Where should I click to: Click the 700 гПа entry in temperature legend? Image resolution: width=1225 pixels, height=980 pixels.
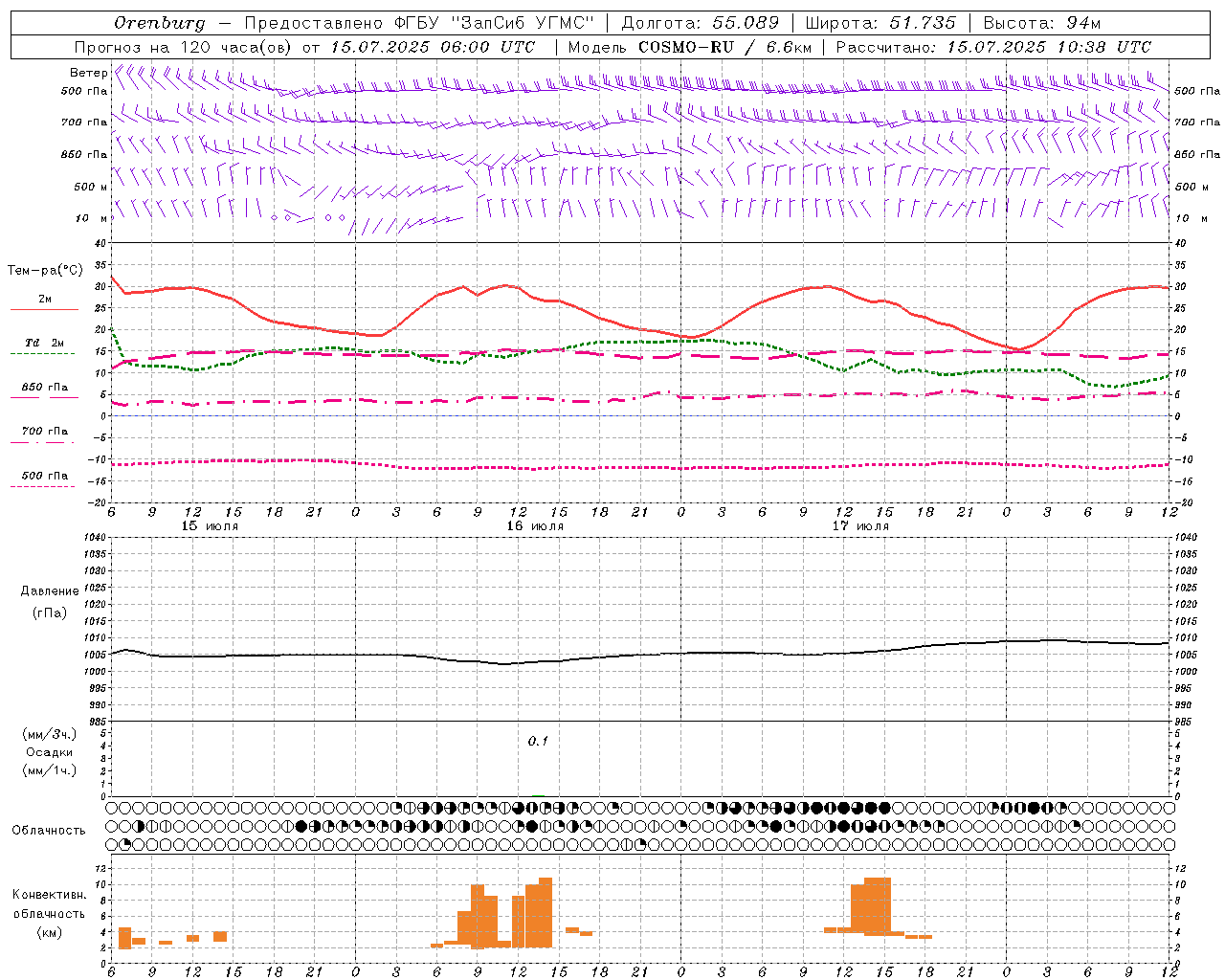pyautogui.click(x=44, y=432)
